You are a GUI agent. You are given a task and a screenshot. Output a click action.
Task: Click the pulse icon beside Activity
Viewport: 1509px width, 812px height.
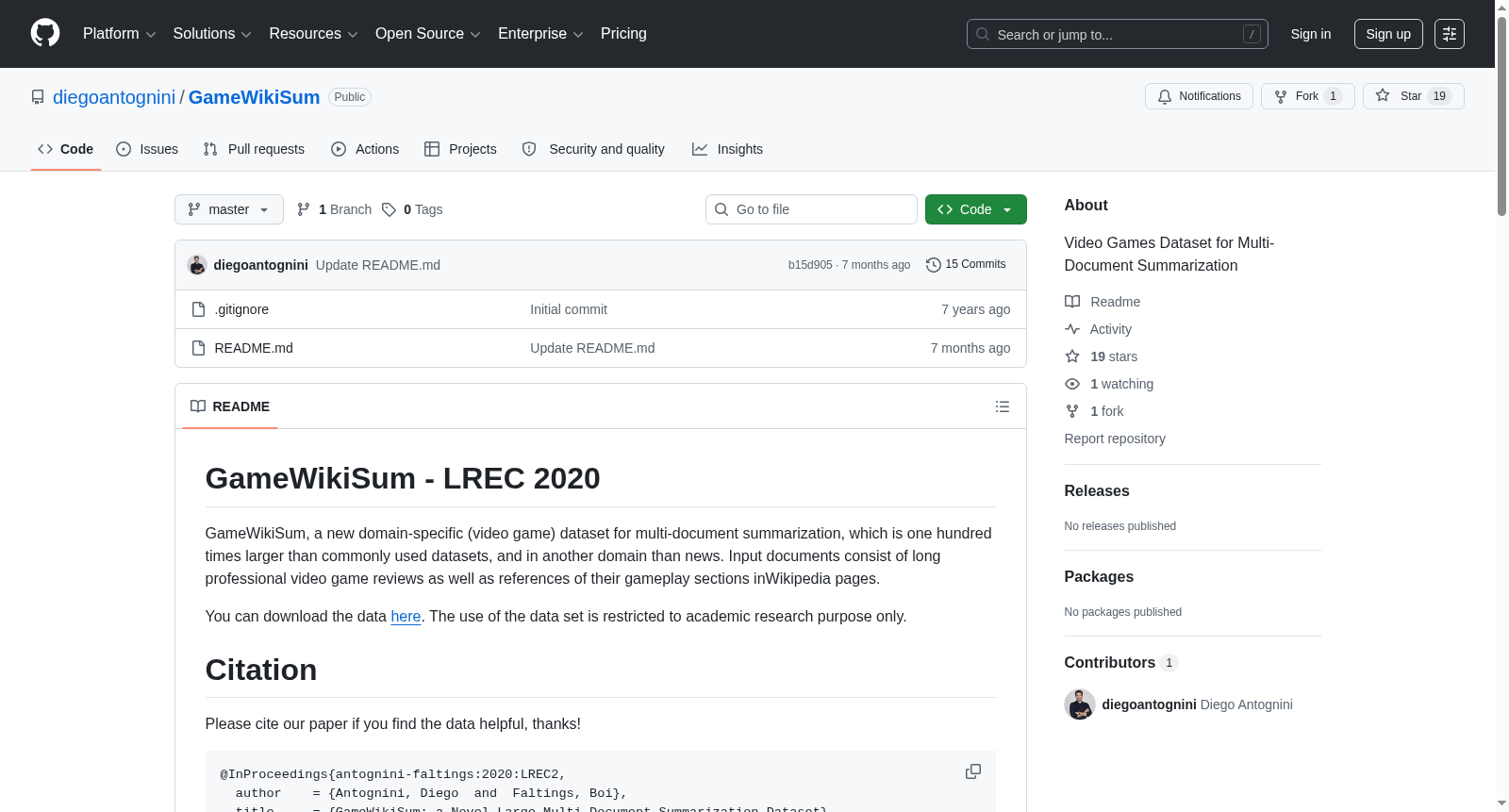(1072, 329)
